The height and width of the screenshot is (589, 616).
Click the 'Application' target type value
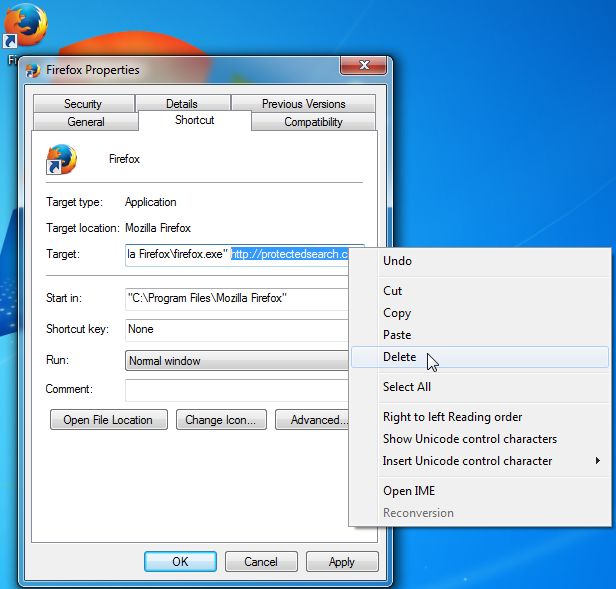click(x=150, y=202)
